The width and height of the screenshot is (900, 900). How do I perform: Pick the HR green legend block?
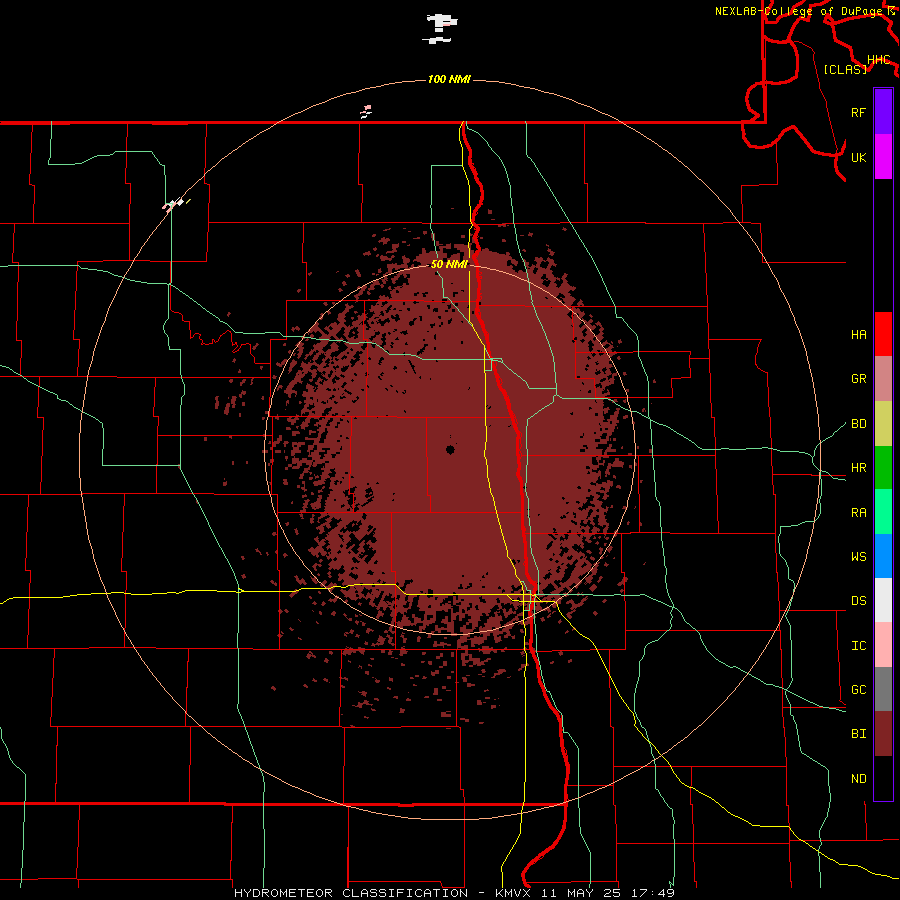tap(883, 468)
